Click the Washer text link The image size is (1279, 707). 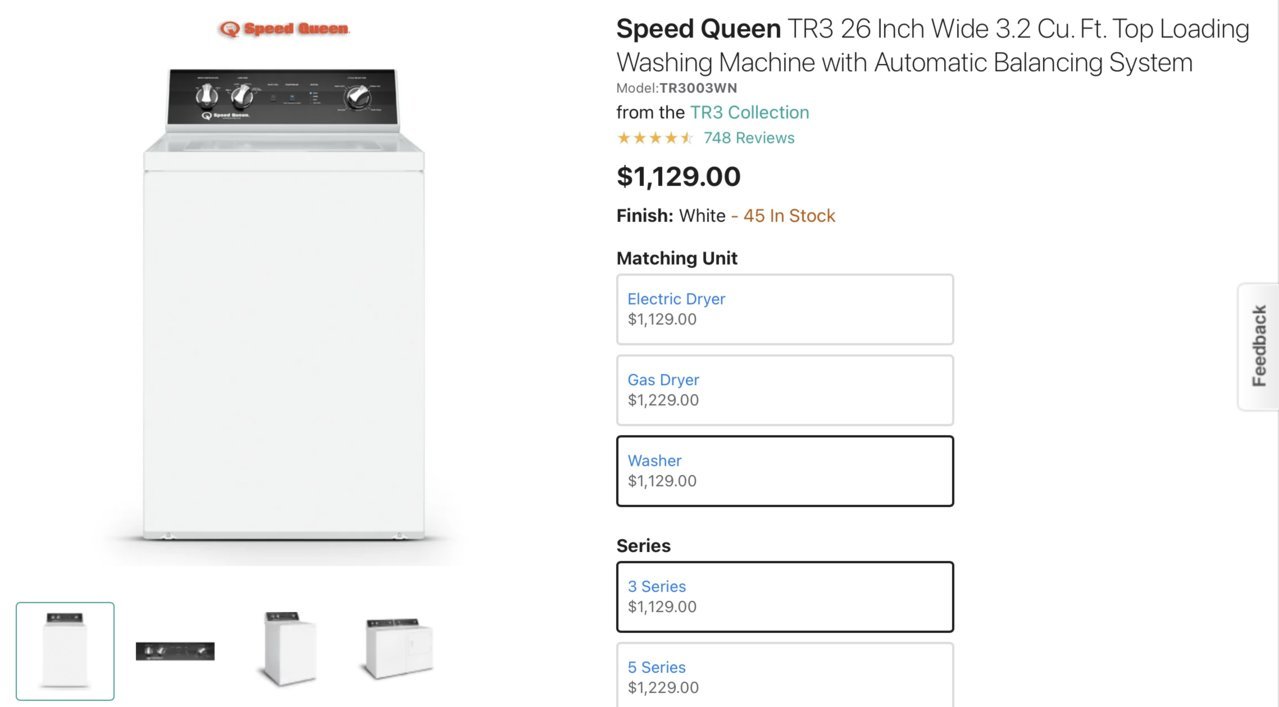[x=654, y=461]
